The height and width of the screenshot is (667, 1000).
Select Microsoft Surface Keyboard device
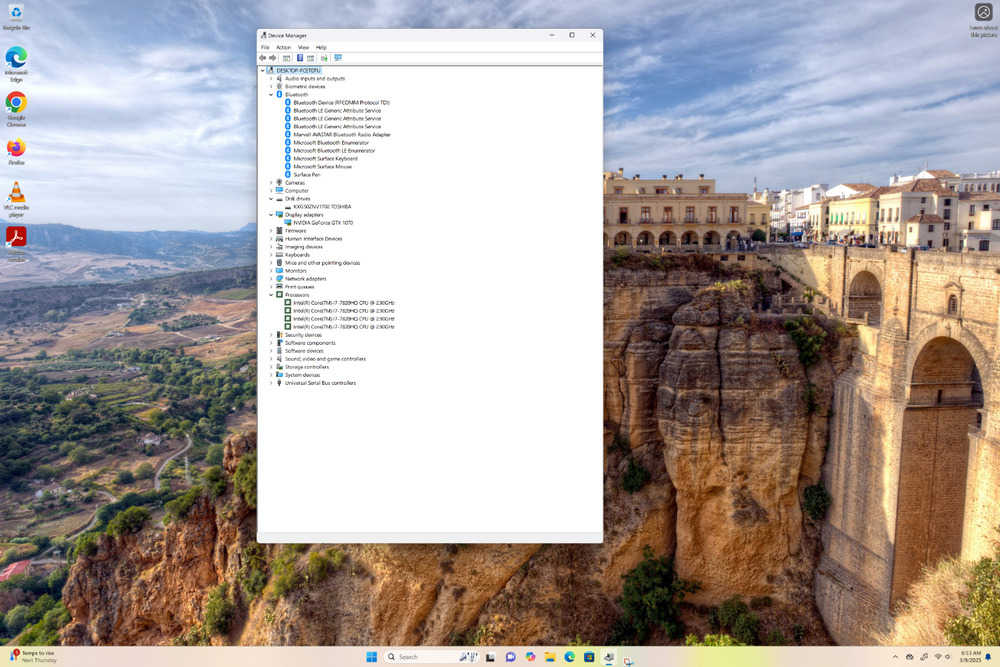point(325,158)
